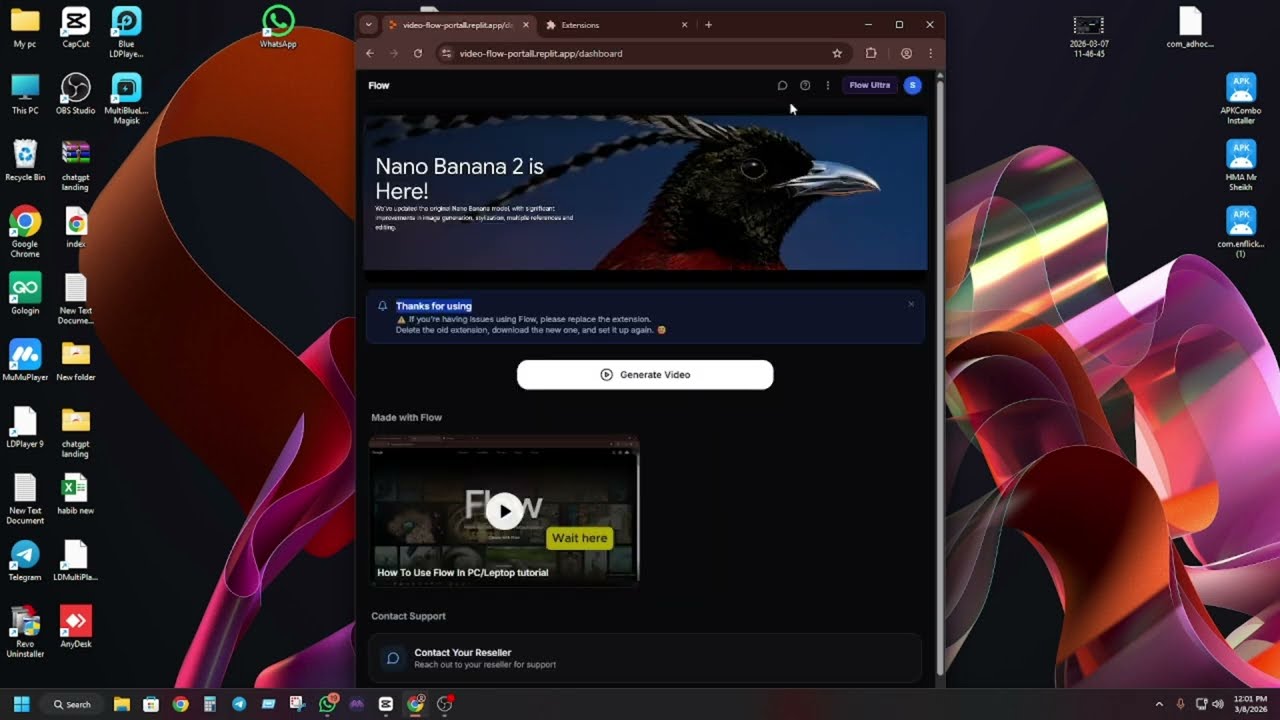Select the OBS Studio desktop shortcut
The height and width of the screenshot is (720, 1280).
(x=75, y=94)
